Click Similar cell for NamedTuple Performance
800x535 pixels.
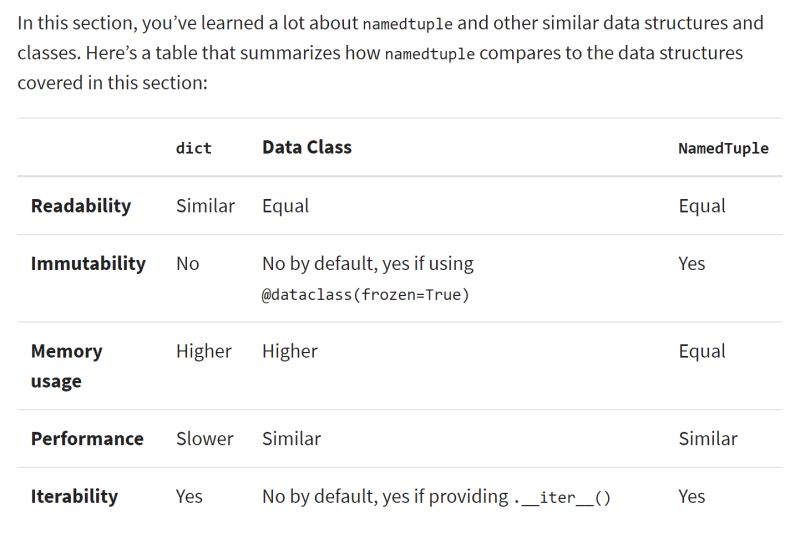coord(708,439)
